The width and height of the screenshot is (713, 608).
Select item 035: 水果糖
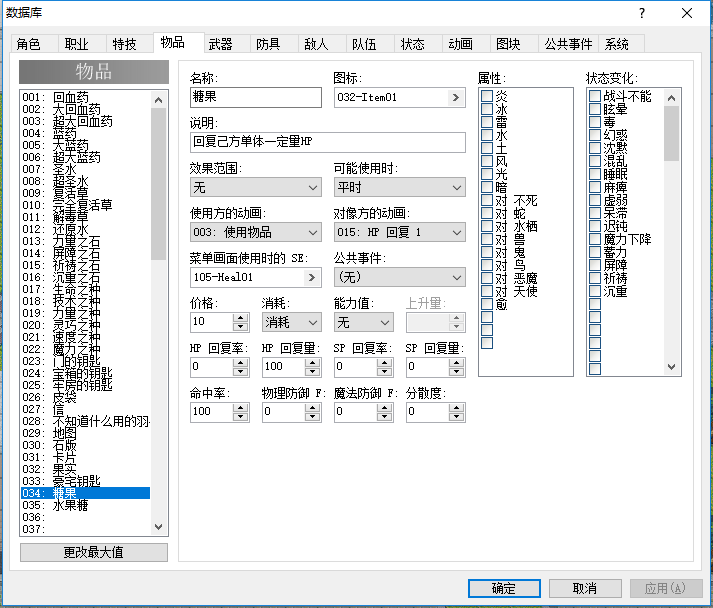[85, 505]
